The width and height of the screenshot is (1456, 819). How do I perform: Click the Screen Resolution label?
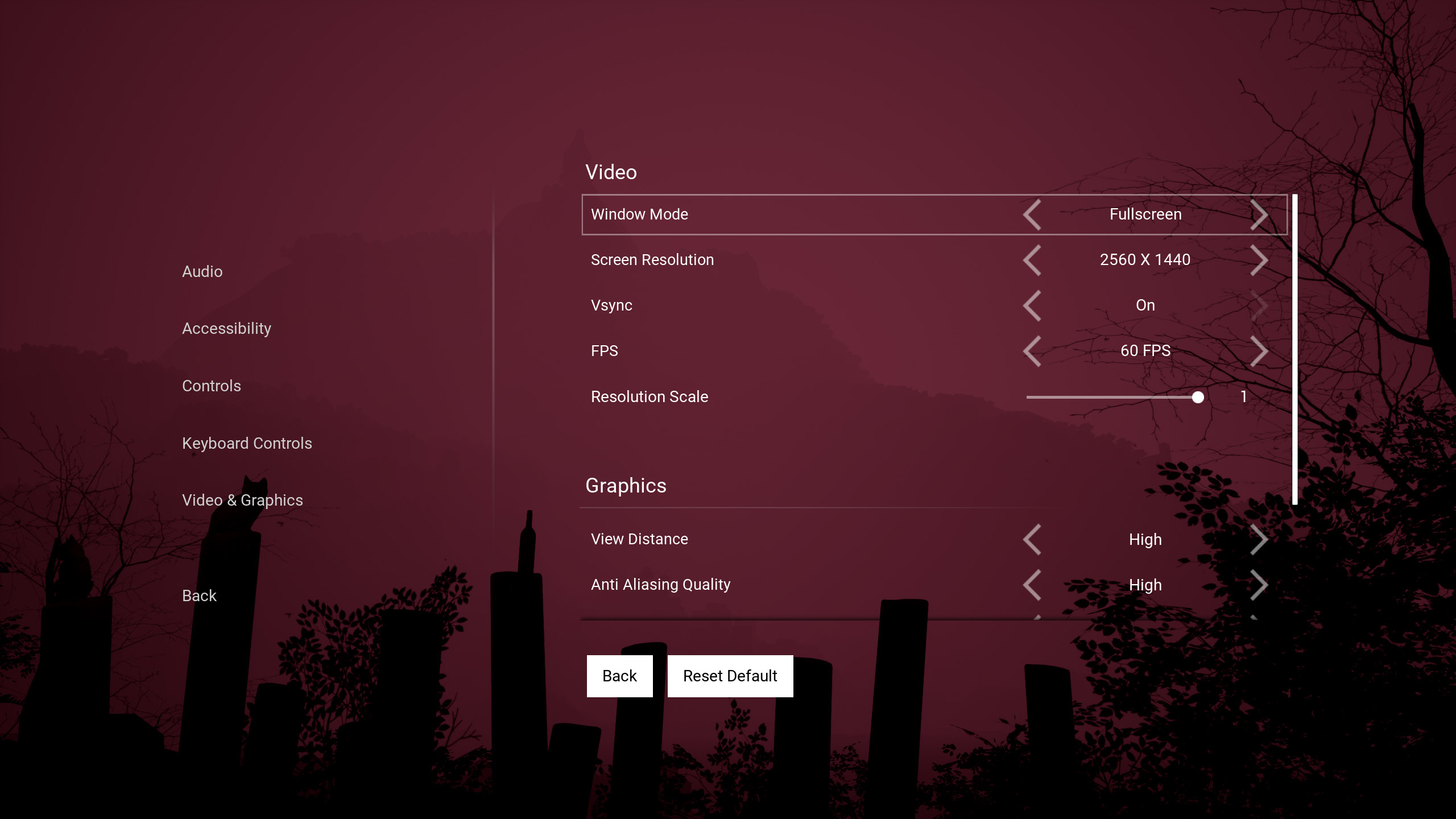tap(652, 260)
